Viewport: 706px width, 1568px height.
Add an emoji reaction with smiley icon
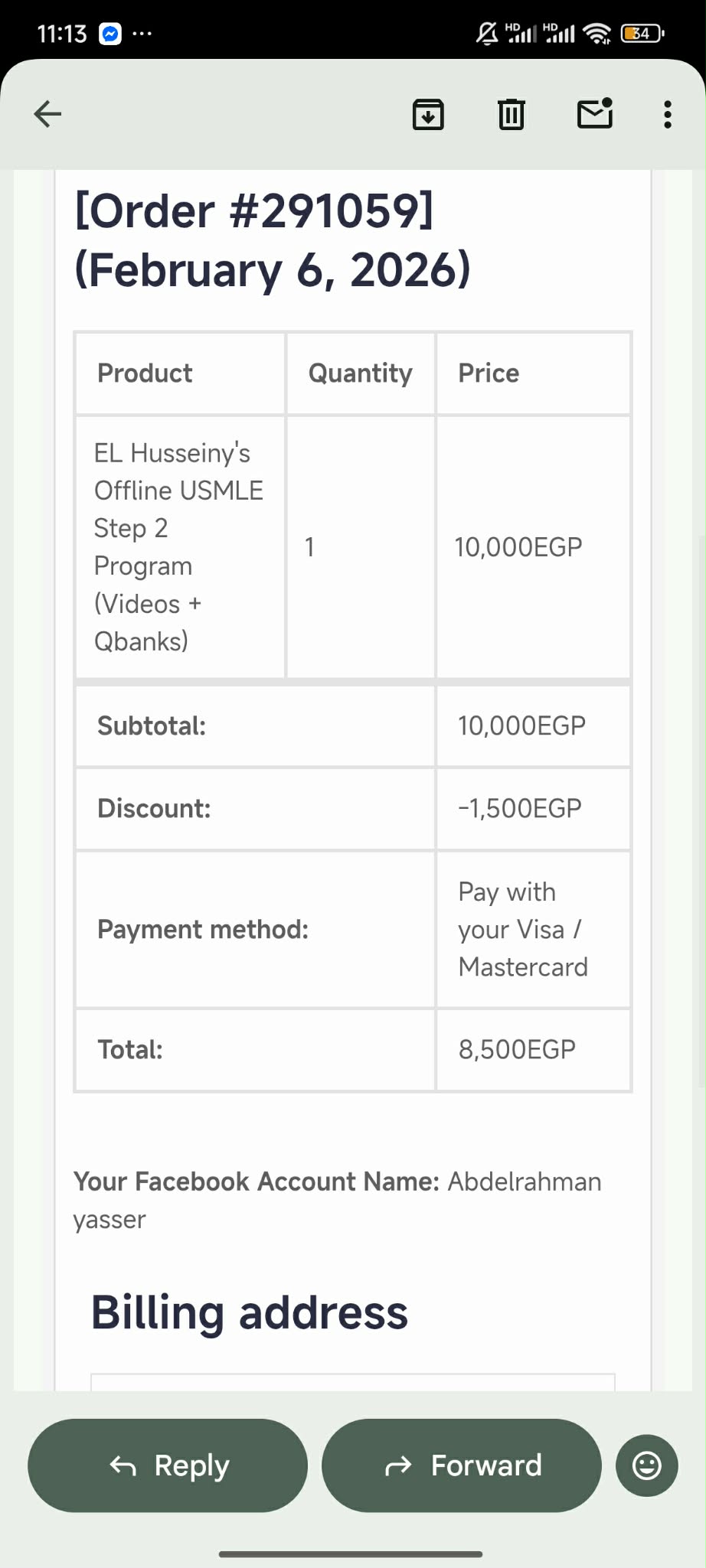point(646,1465)
